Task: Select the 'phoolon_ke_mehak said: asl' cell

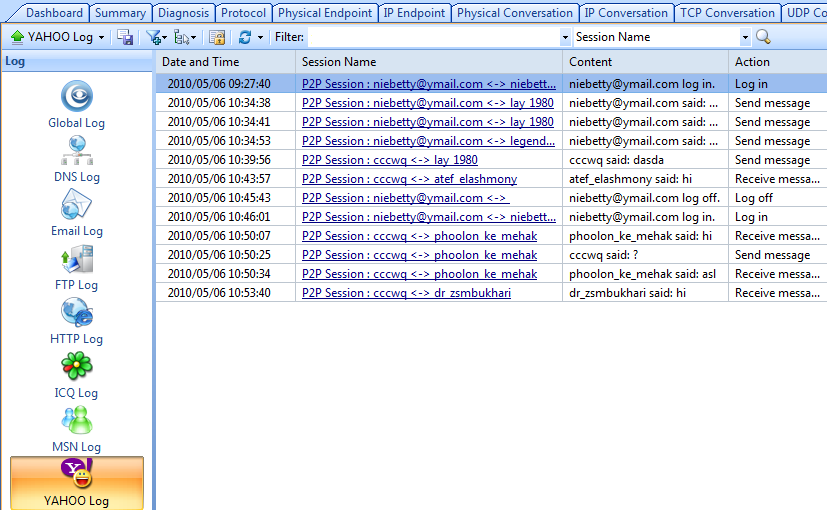Action: tap(646, 274)
